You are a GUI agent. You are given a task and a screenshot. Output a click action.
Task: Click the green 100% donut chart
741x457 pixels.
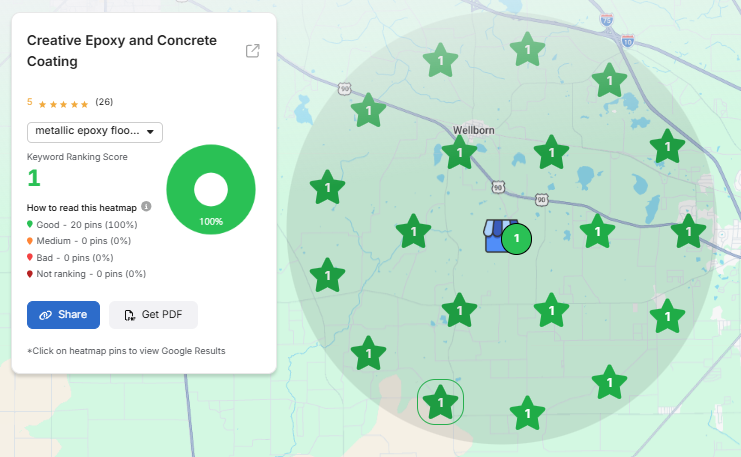[x=211, y=190]
